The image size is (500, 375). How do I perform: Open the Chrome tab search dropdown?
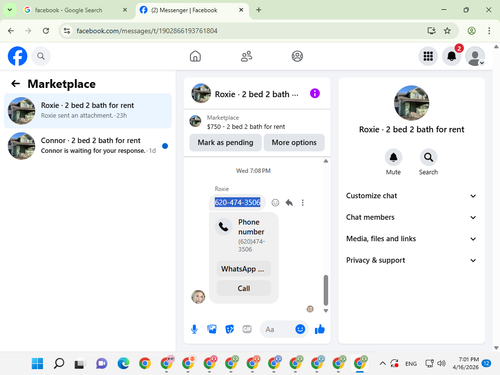tap(10, 10)
